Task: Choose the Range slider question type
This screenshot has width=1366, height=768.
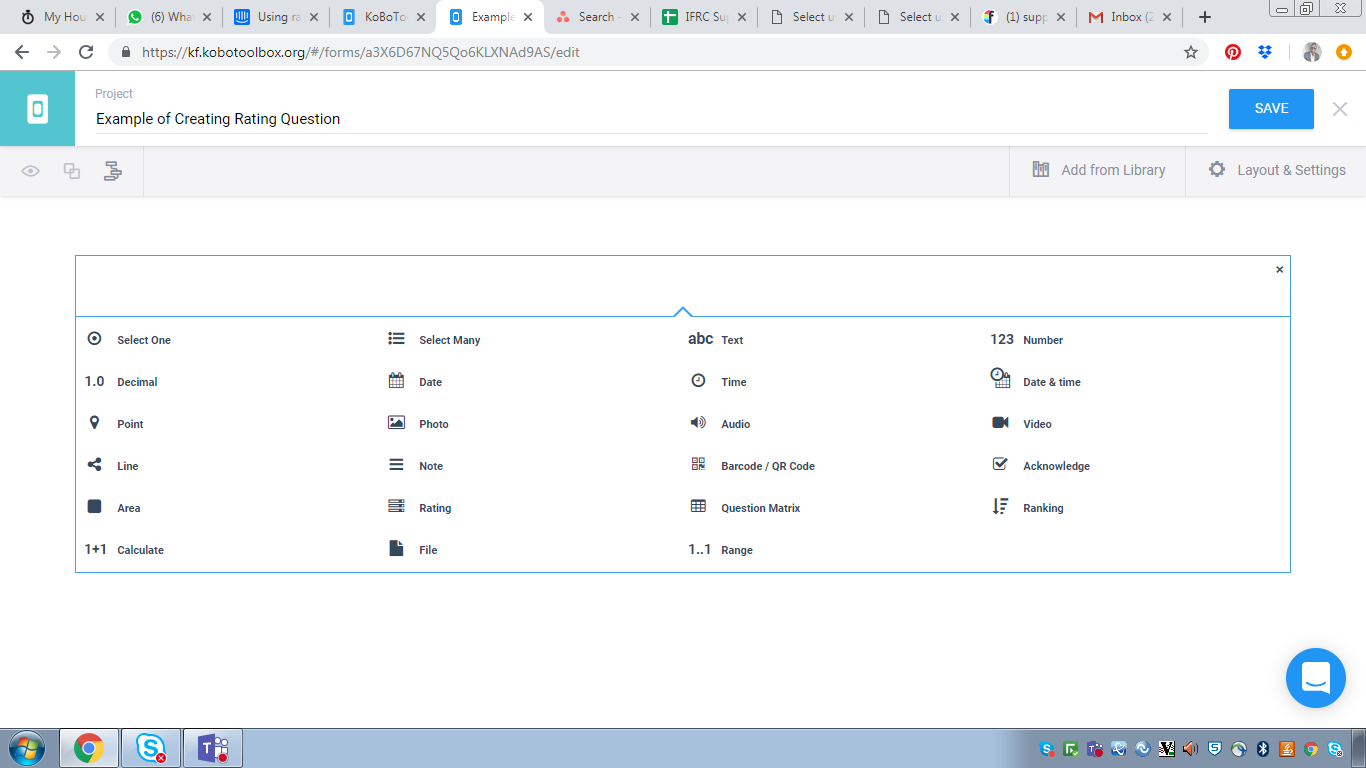Action: point(736,550)
